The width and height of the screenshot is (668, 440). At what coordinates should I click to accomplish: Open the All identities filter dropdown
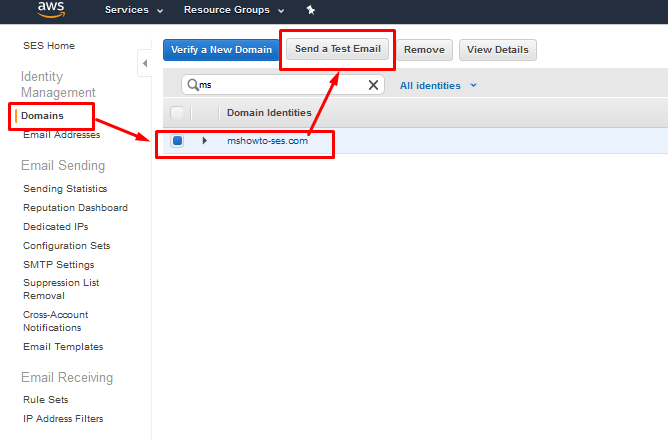(x=438, y=86)
